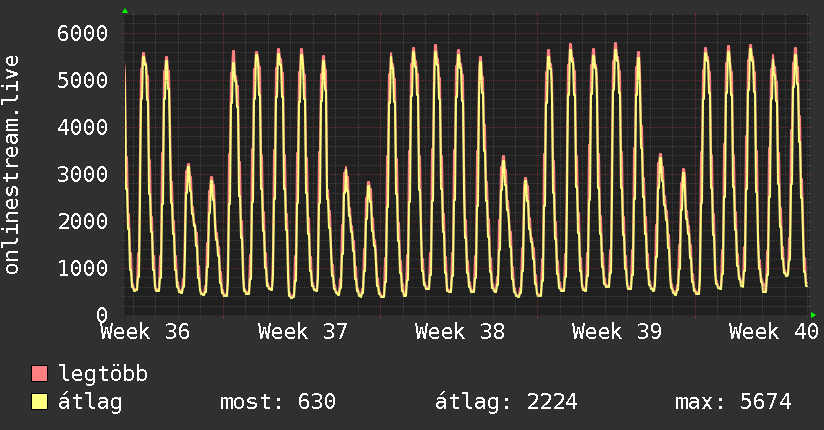This screenshot has width=824, height=430.
Task: Click the green arrow atop the y-axis
Action: [x=125, y=11]
